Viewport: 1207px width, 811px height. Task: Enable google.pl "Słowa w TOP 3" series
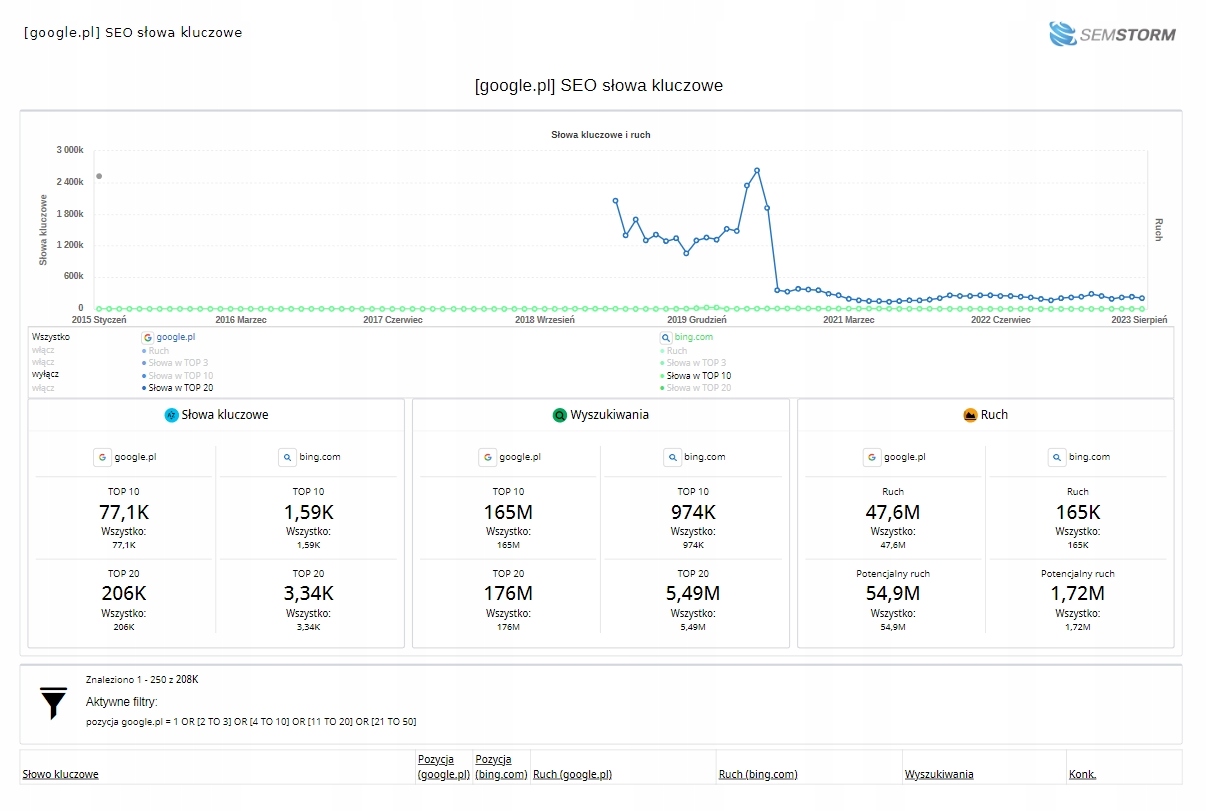click(x=178, y=363)
